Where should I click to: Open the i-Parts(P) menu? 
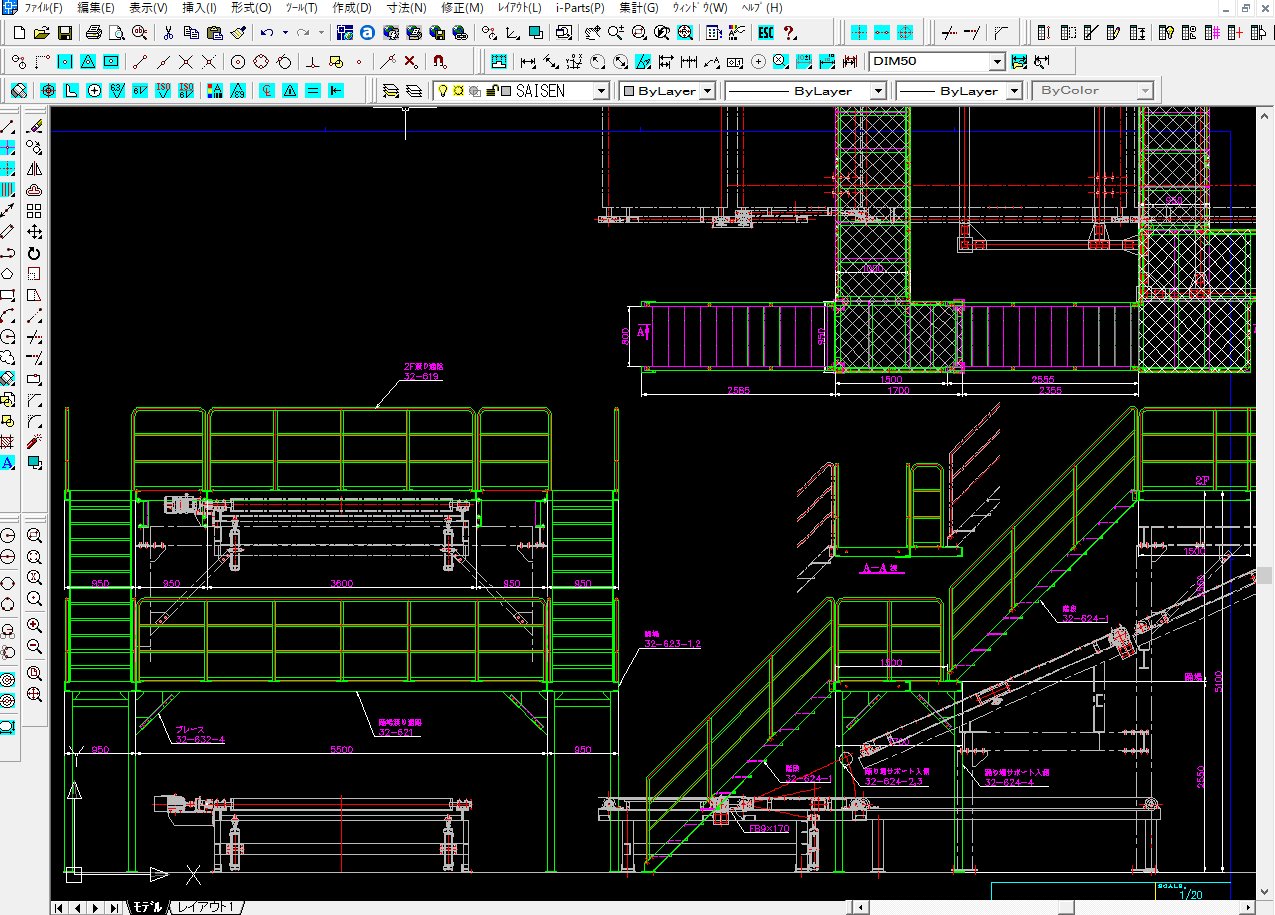click(581, 8)
